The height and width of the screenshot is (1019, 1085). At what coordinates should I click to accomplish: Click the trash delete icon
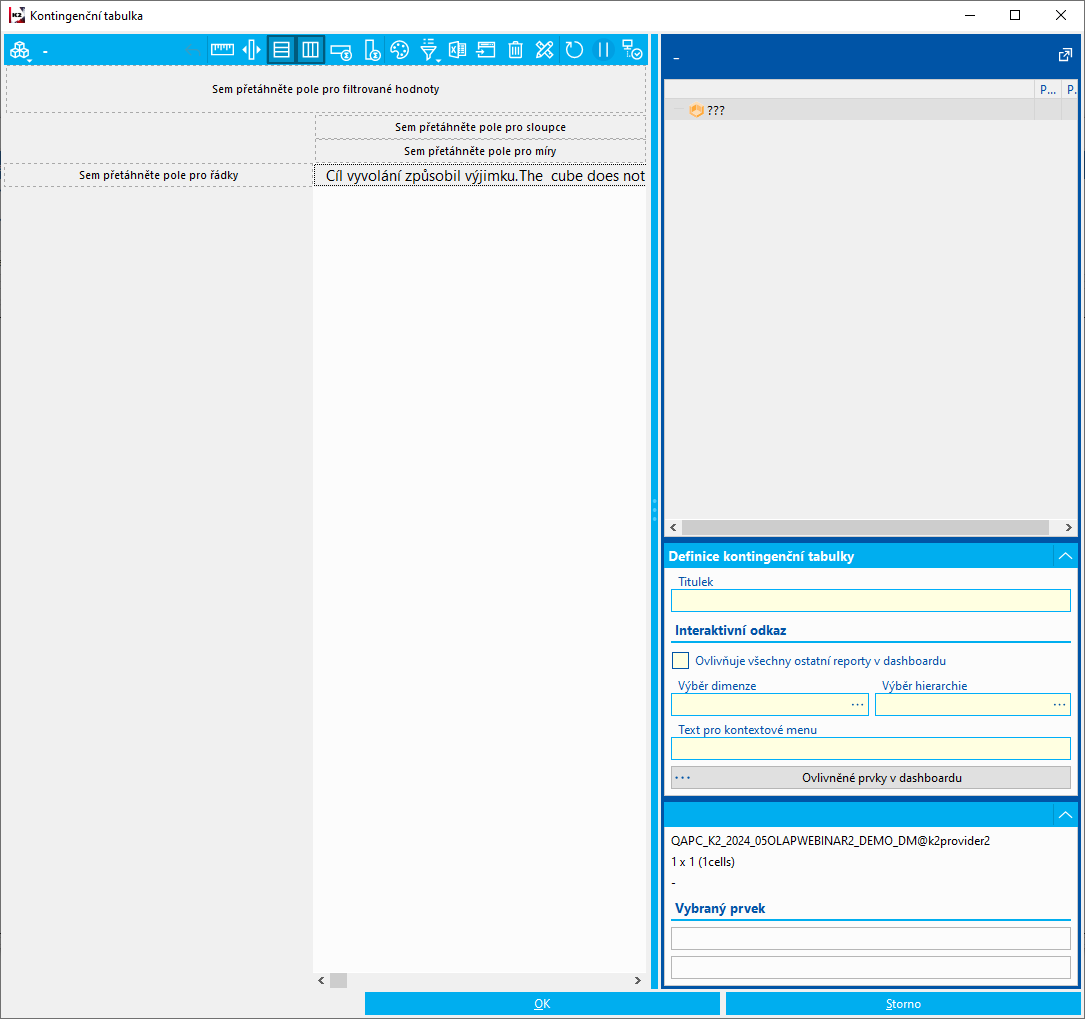[x=516, y=50]
